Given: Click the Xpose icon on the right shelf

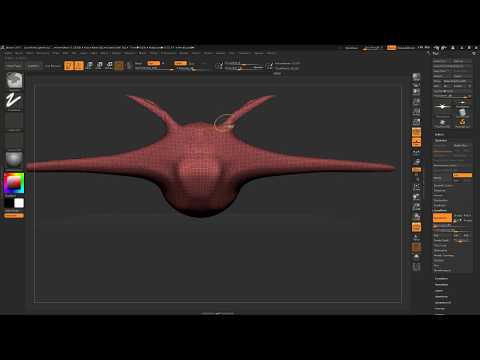Looking at the screenshot, I should tap(416, 267).
